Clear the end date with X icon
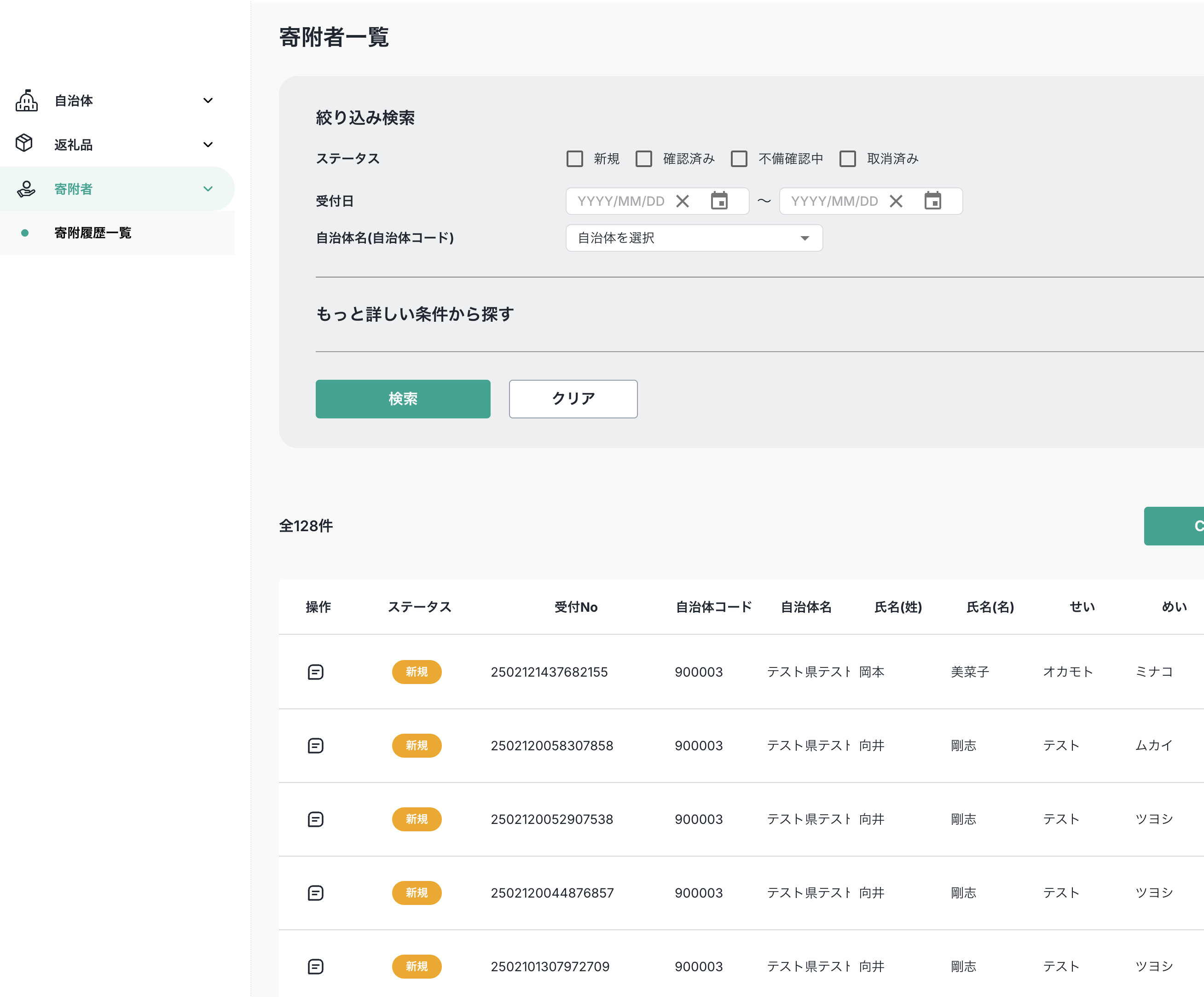Screen dimensions: 1204x997 point(896,201)
